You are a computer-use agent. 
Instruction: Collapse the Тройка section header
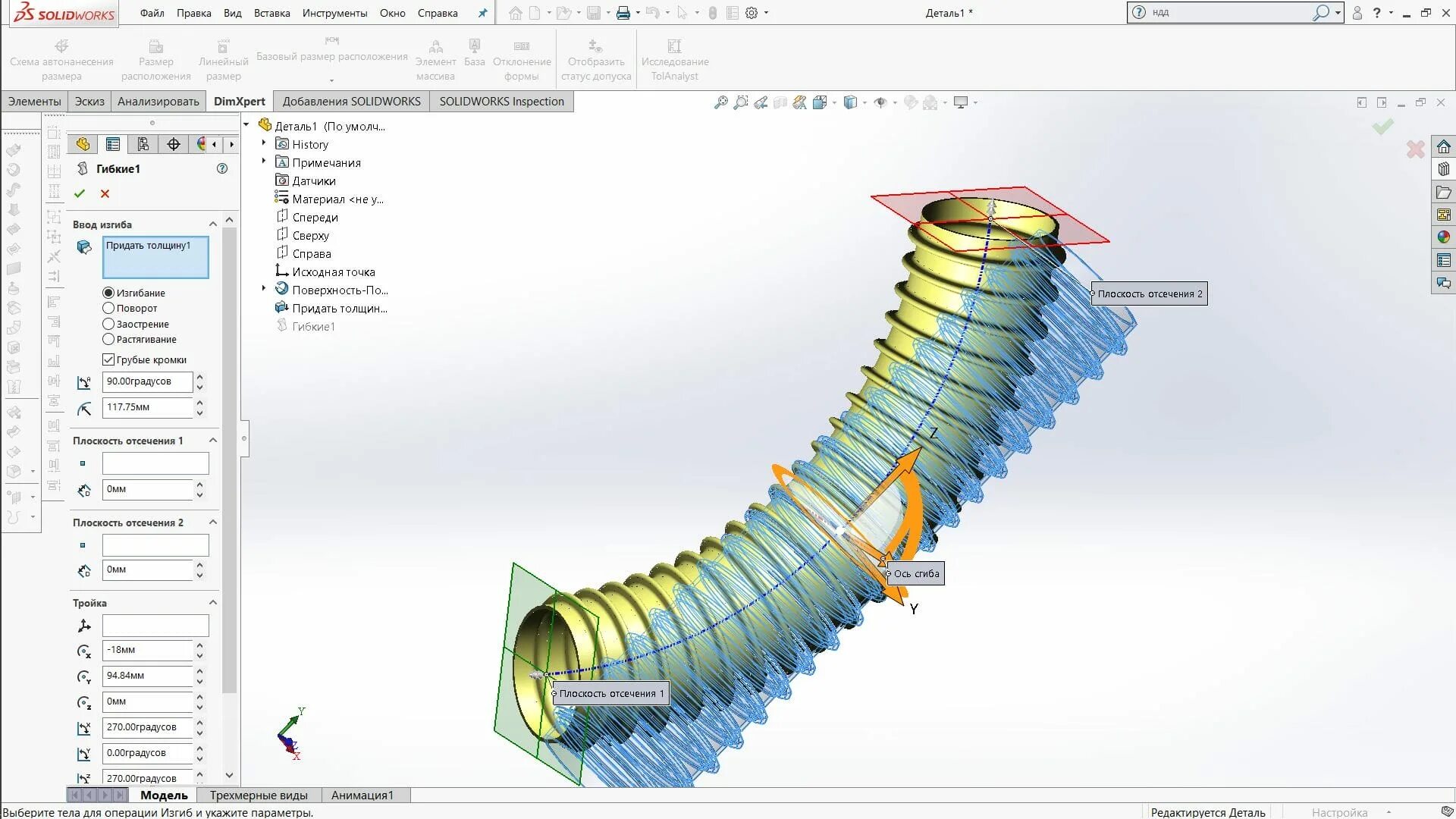[213, 602]
